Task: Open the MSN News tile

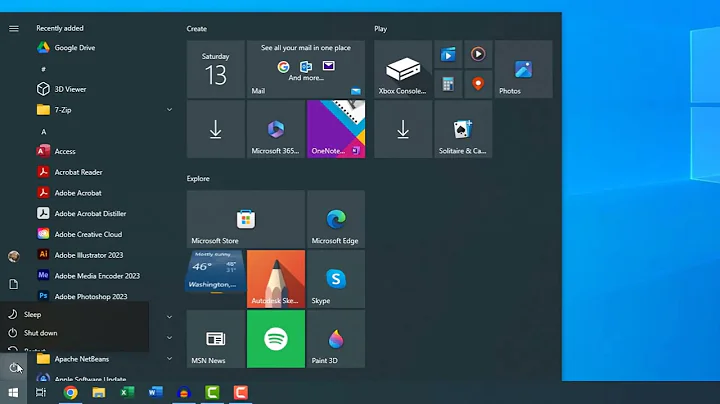Action: pos(216,339)
